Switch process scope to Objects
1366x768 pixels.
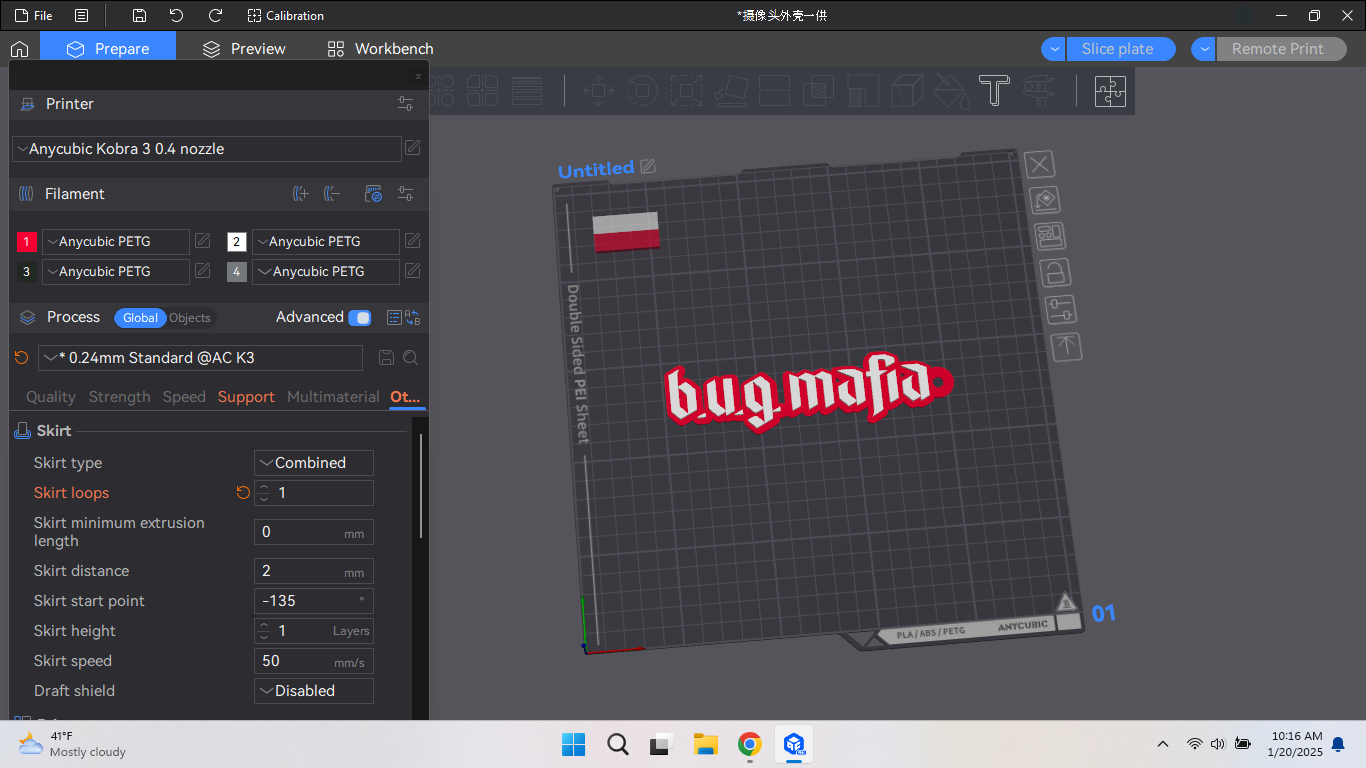190,318
